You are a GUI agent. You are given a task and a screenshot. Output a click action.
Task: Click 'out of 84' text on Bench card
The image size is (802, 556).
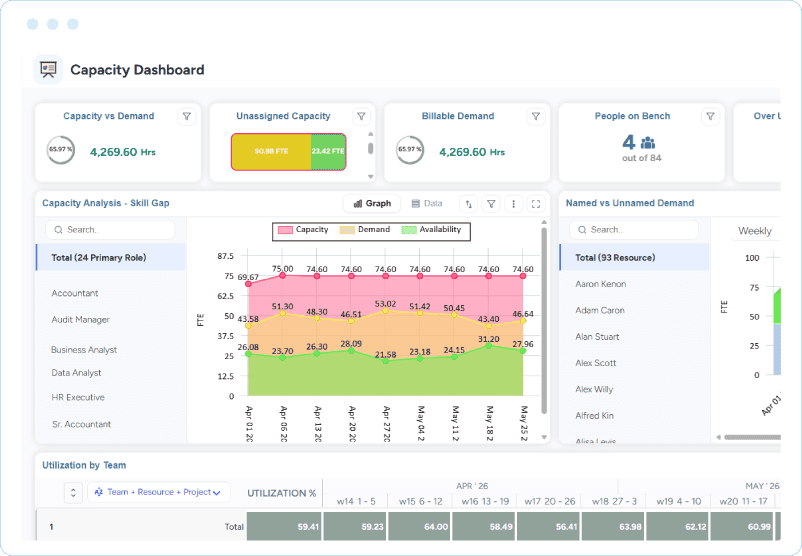pyautogui.click(x=641, y=158)
